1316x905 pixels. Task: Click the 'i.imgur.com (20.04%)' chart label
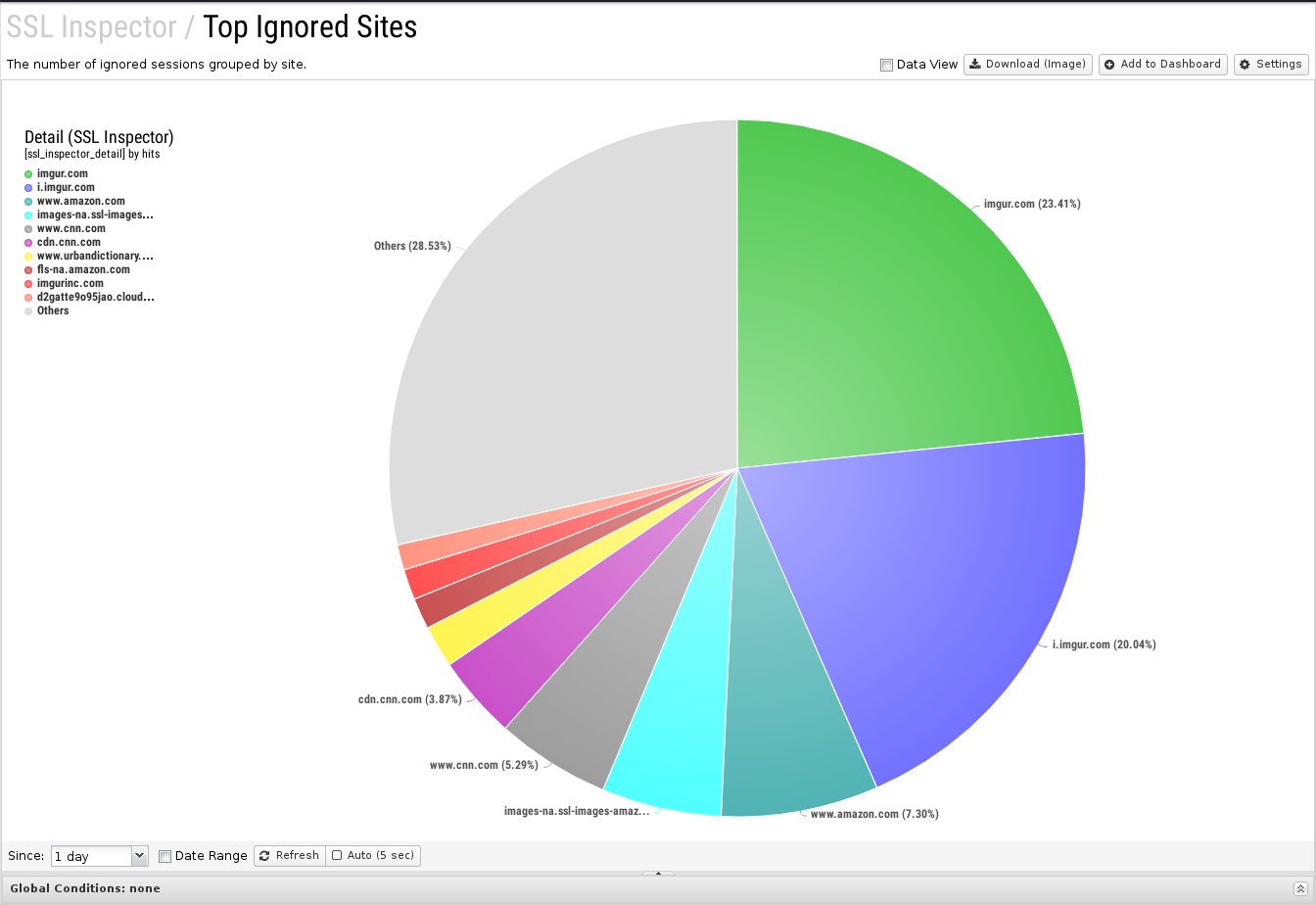(x=1104, y=644)
